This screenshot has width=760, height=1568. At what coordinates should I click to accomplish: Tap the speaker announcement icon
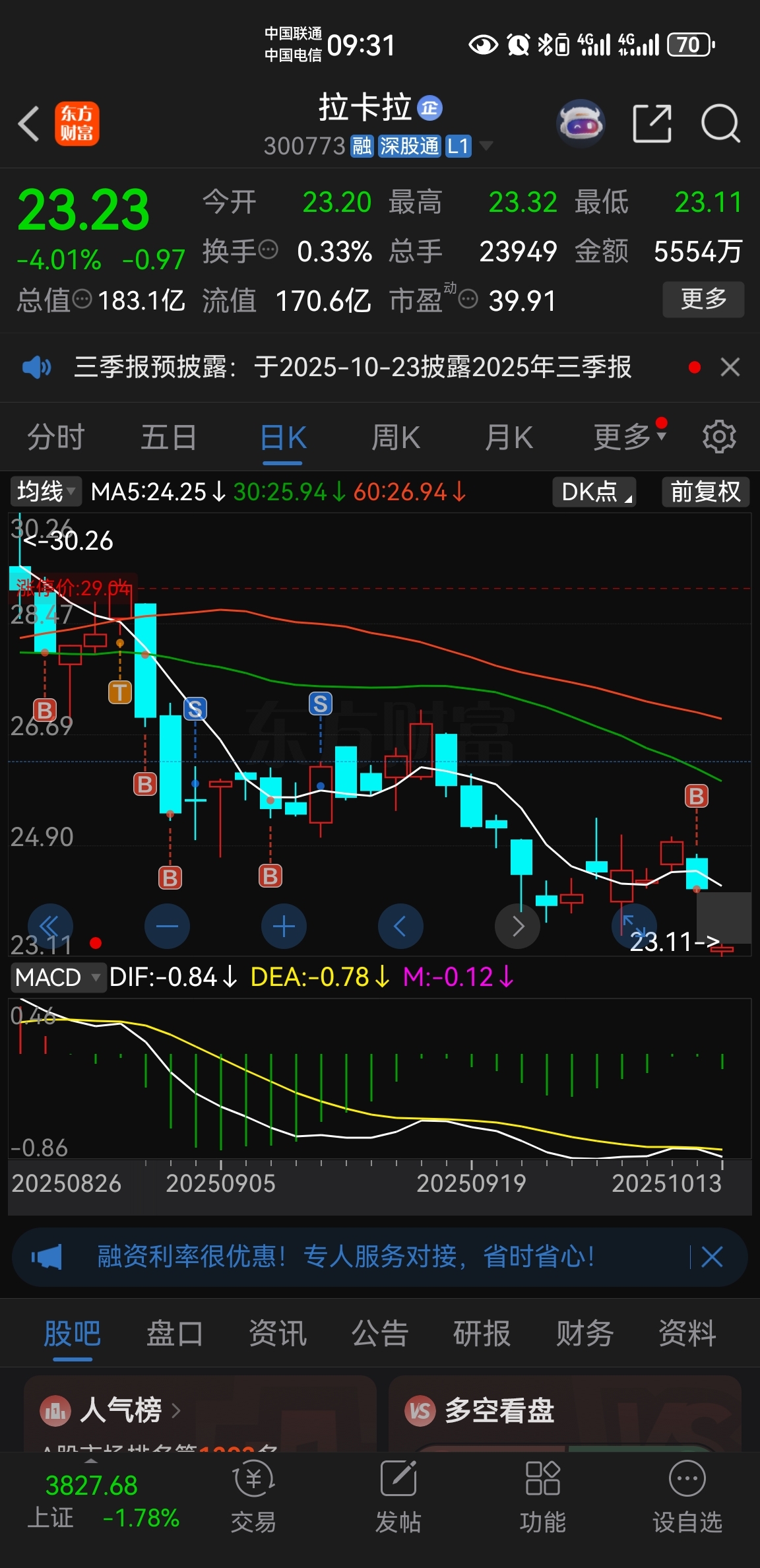37,367
